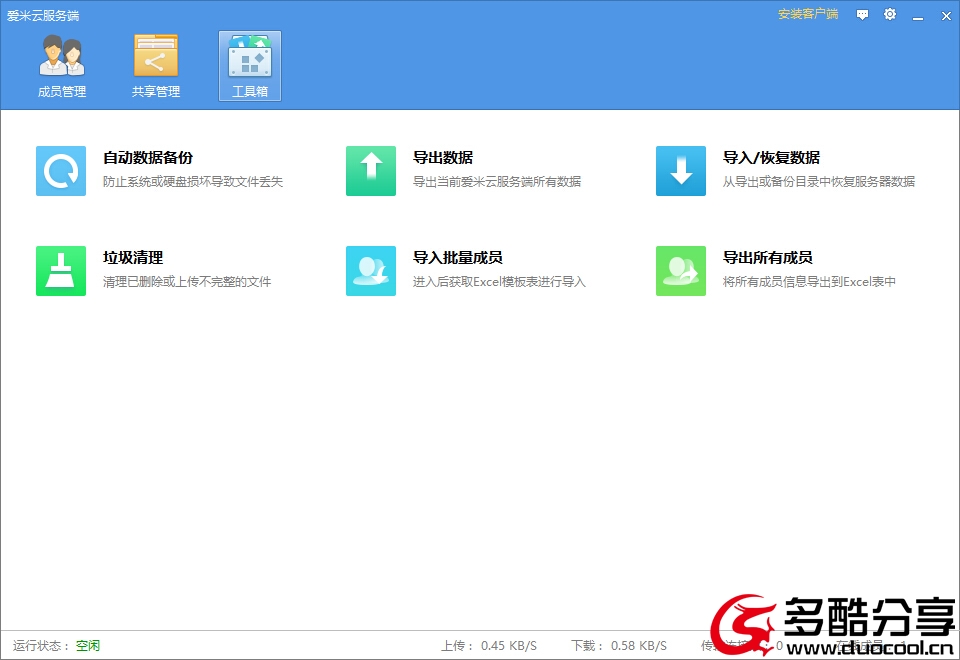Screen dimensions: 960x660
Task: Select the 工具箱 toolbox icon
Action: (x=250, y=56)
